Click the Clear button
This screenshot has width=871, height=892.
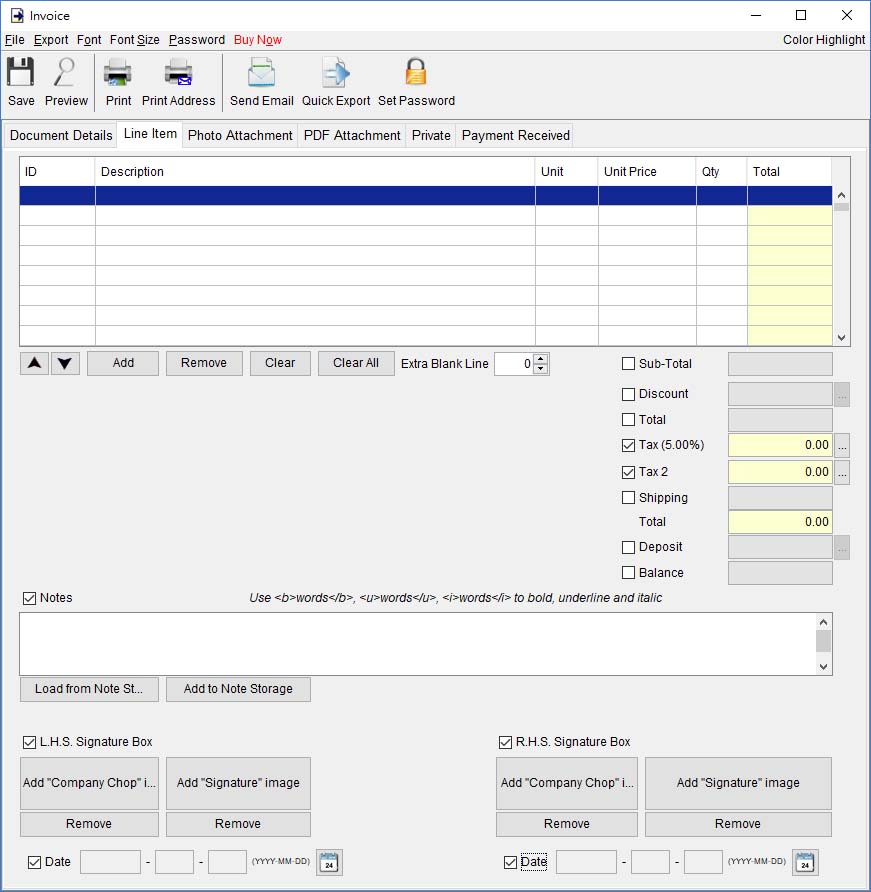[280, 364]
